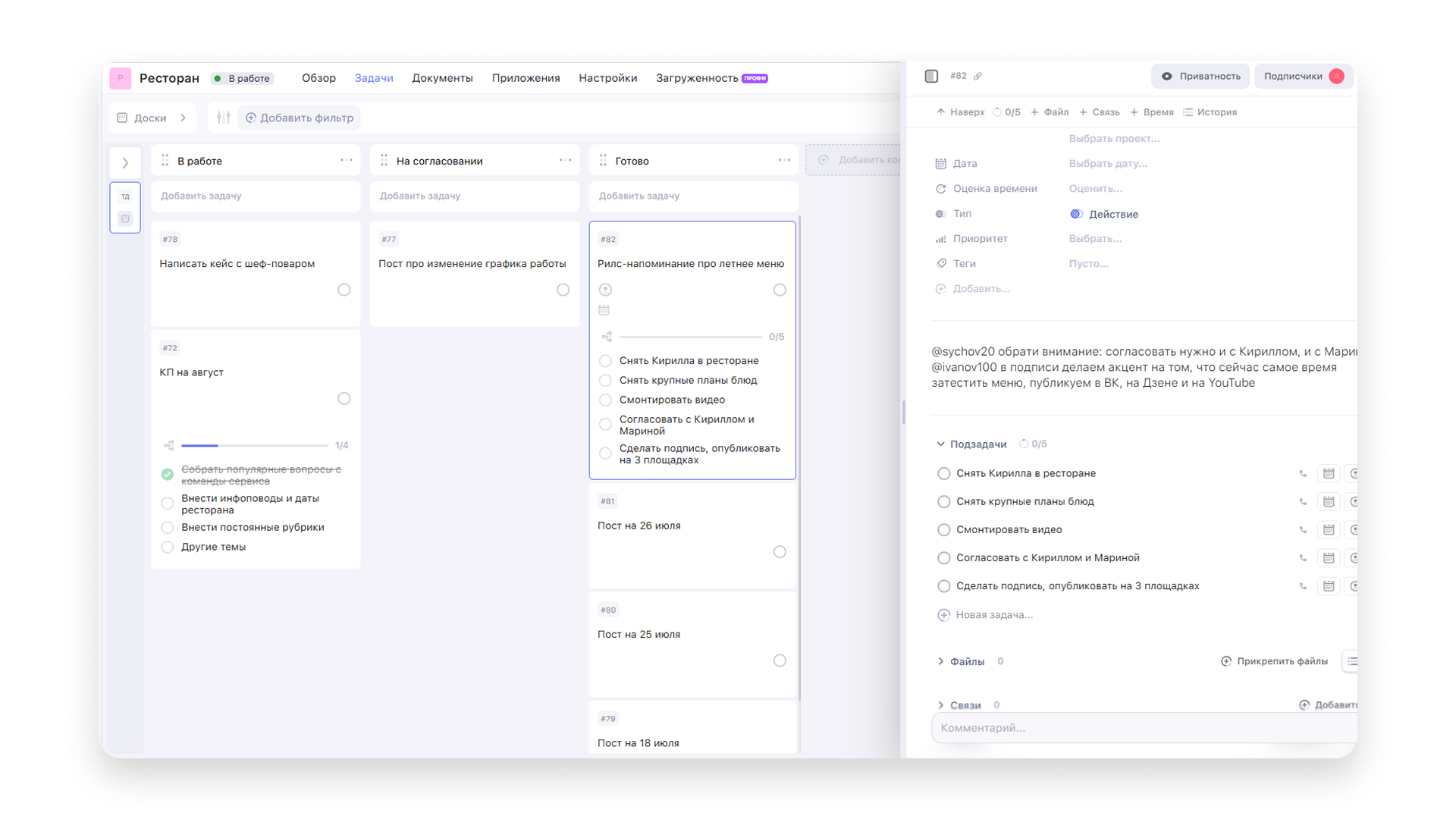Image resolution: width=1456 pixels, height=819 pixels.
Task: Click the Прикрепить файлы plus icon
Action: (x=1226, y=661)
